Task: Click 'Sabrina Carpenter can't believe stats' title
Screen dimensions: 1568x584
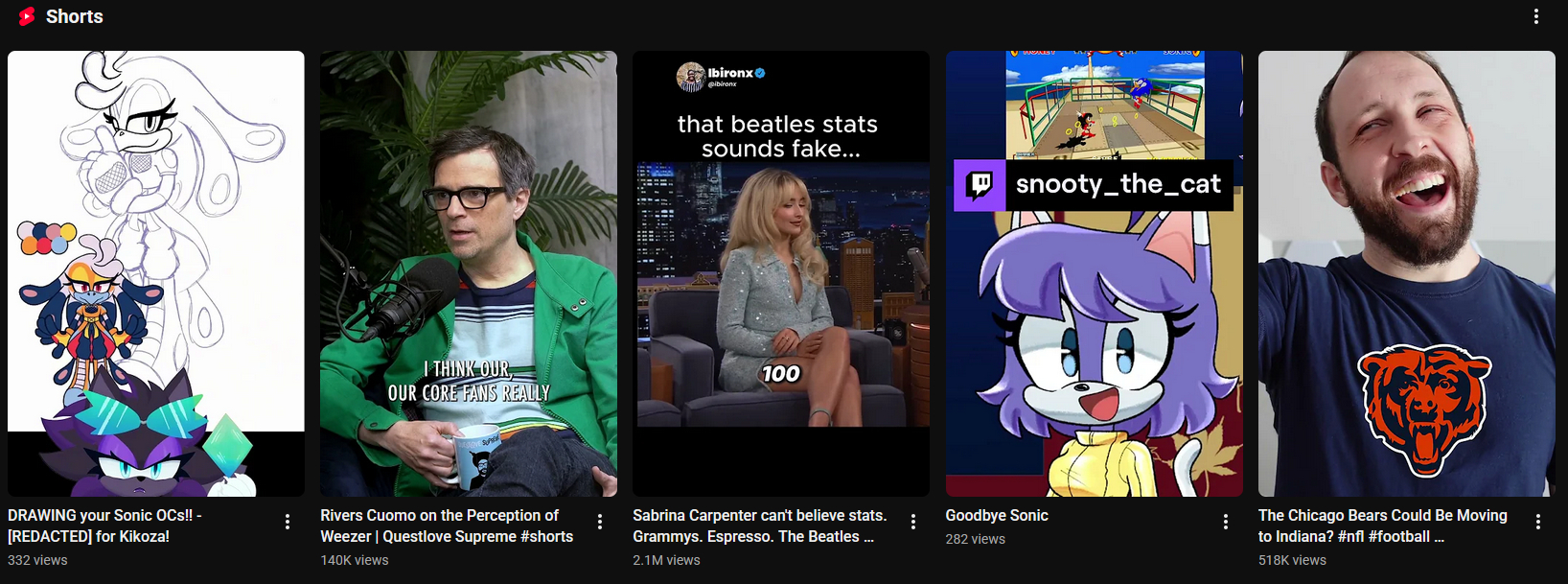Action: (x=760, y=526)
